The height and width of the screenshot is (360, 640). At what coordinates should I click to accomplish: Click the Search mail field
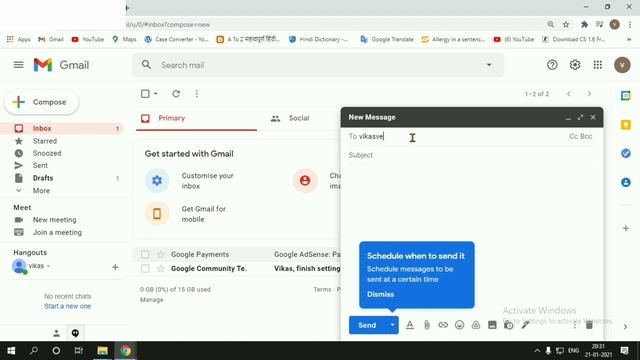click(318, 65)
